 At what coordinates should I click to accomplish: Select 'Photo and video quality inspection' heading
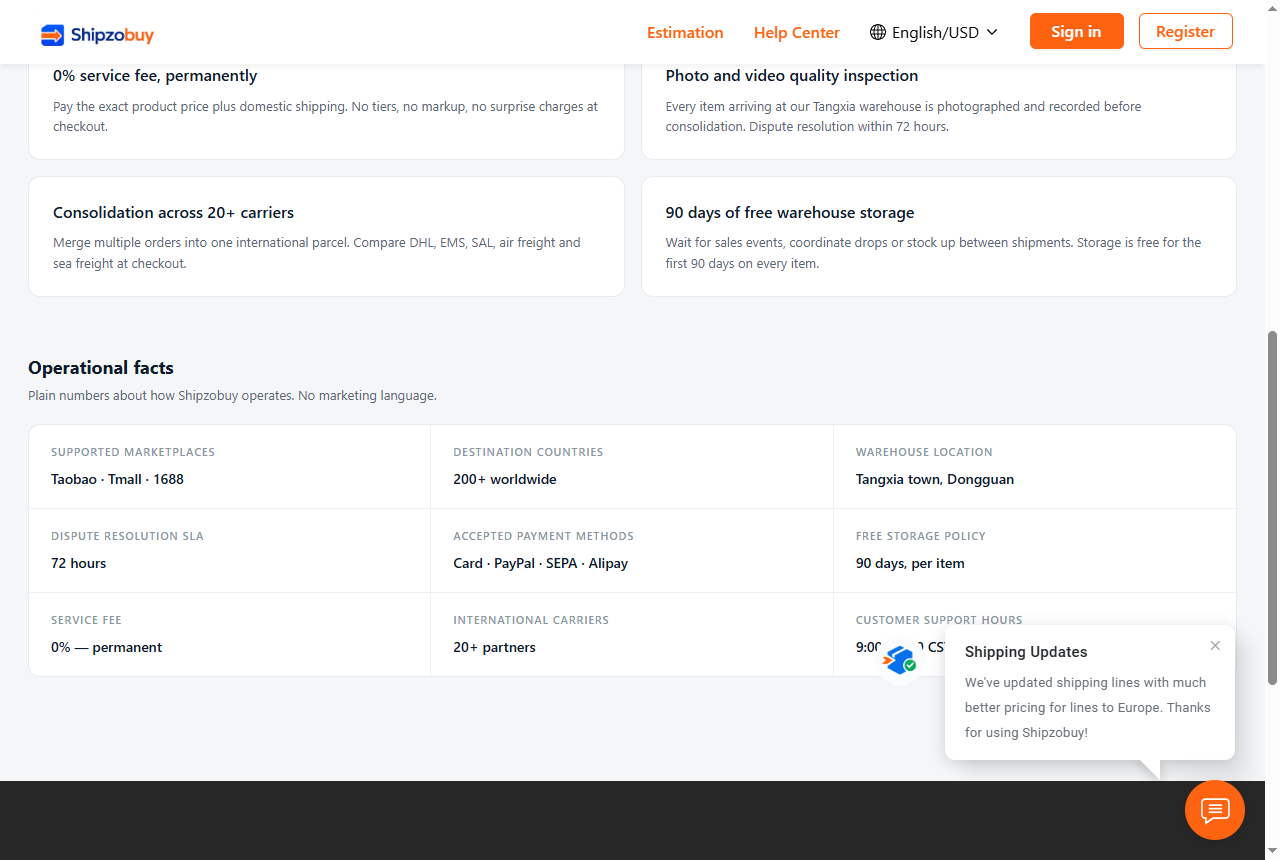(792, 76)
